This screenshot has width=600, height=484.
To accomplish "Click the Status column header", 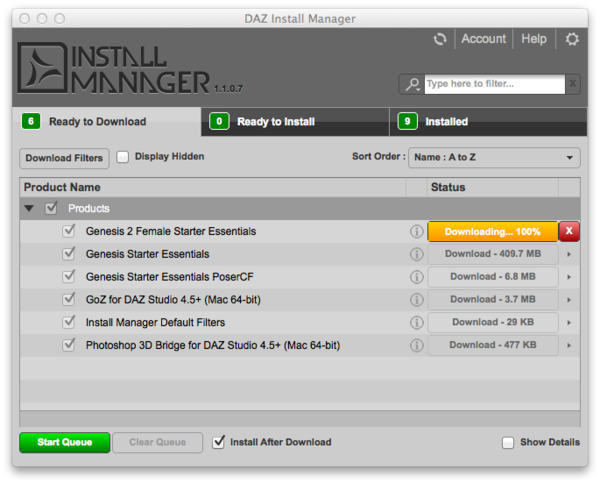I will 492,187.
